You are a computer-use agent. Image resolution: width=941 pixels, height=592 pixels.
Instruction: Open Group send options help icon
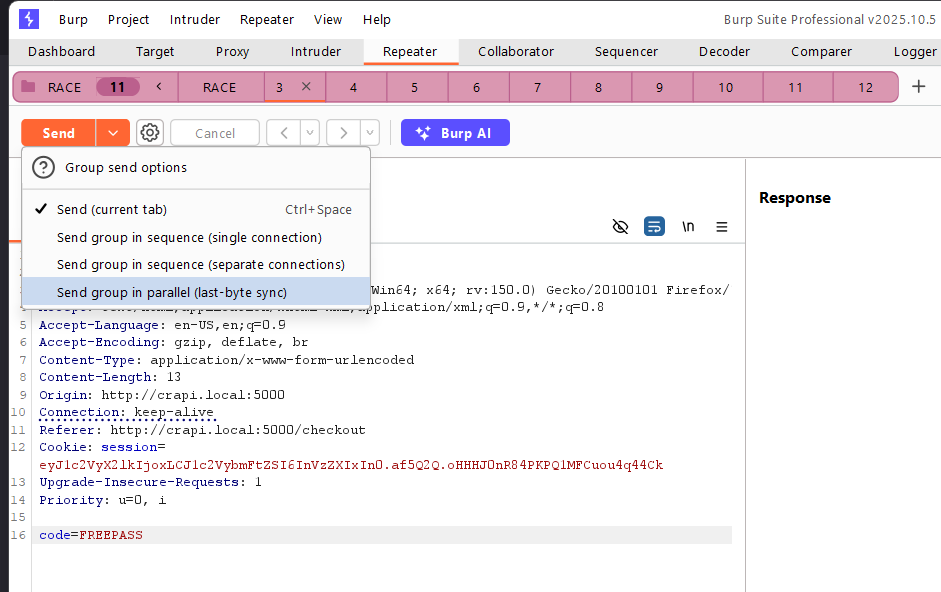[43, 168]
